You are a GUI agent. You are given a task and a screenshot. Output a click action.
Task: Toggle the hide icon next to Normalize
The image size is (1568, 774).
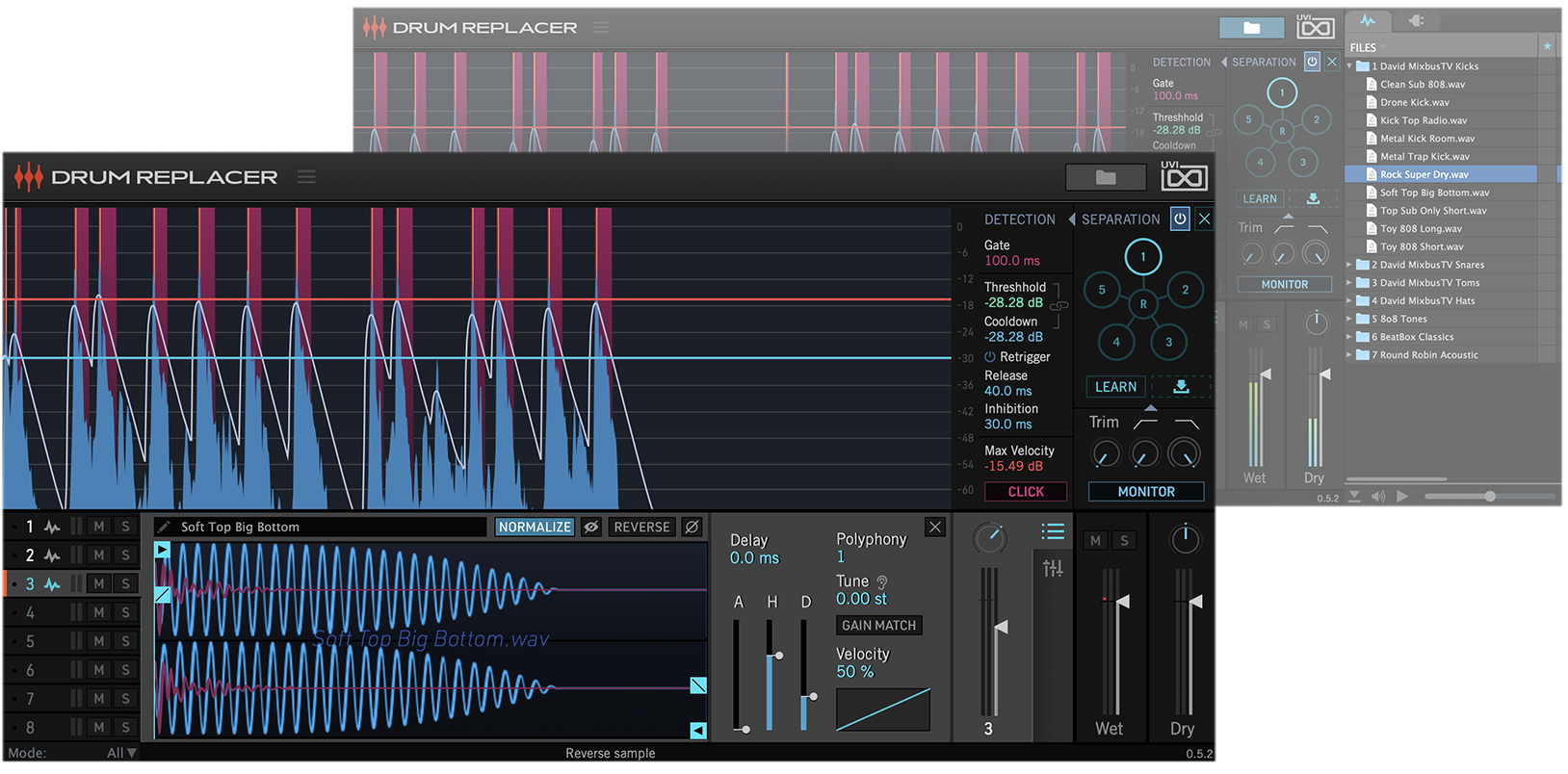(591, 527)
